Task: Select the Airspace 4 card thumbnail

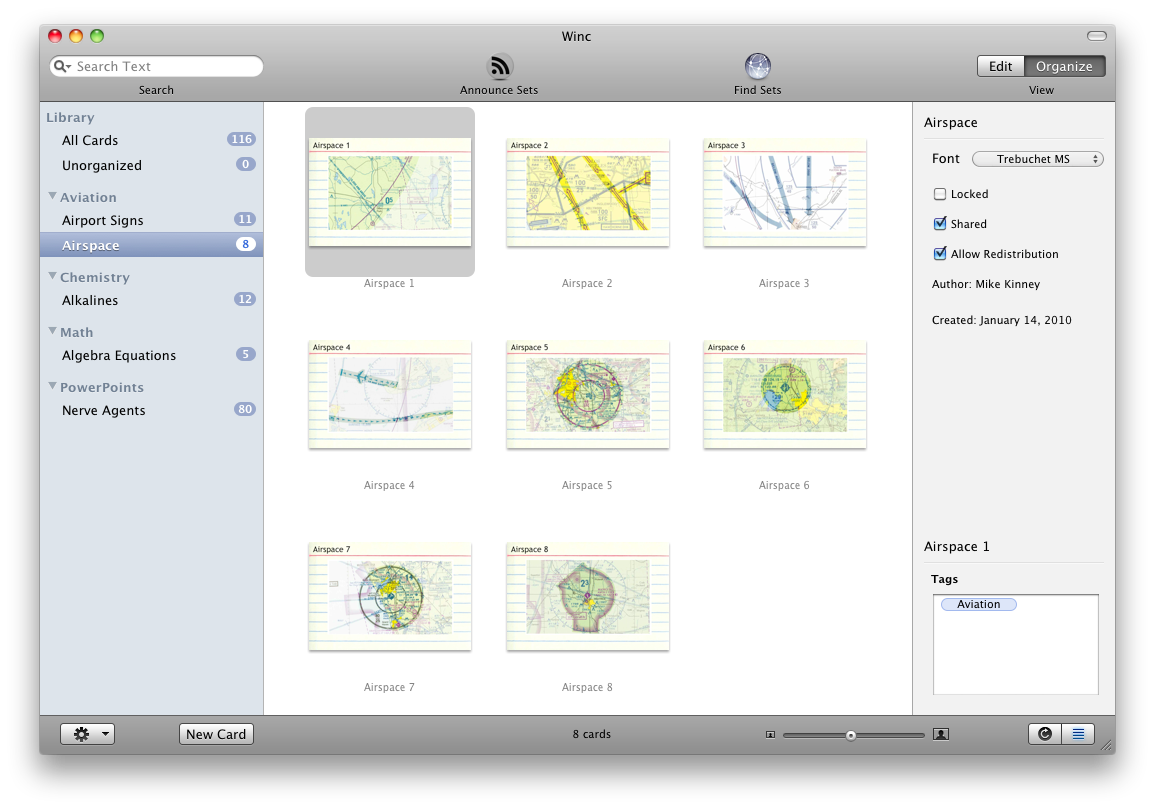Action: click(x=390, y=394)
